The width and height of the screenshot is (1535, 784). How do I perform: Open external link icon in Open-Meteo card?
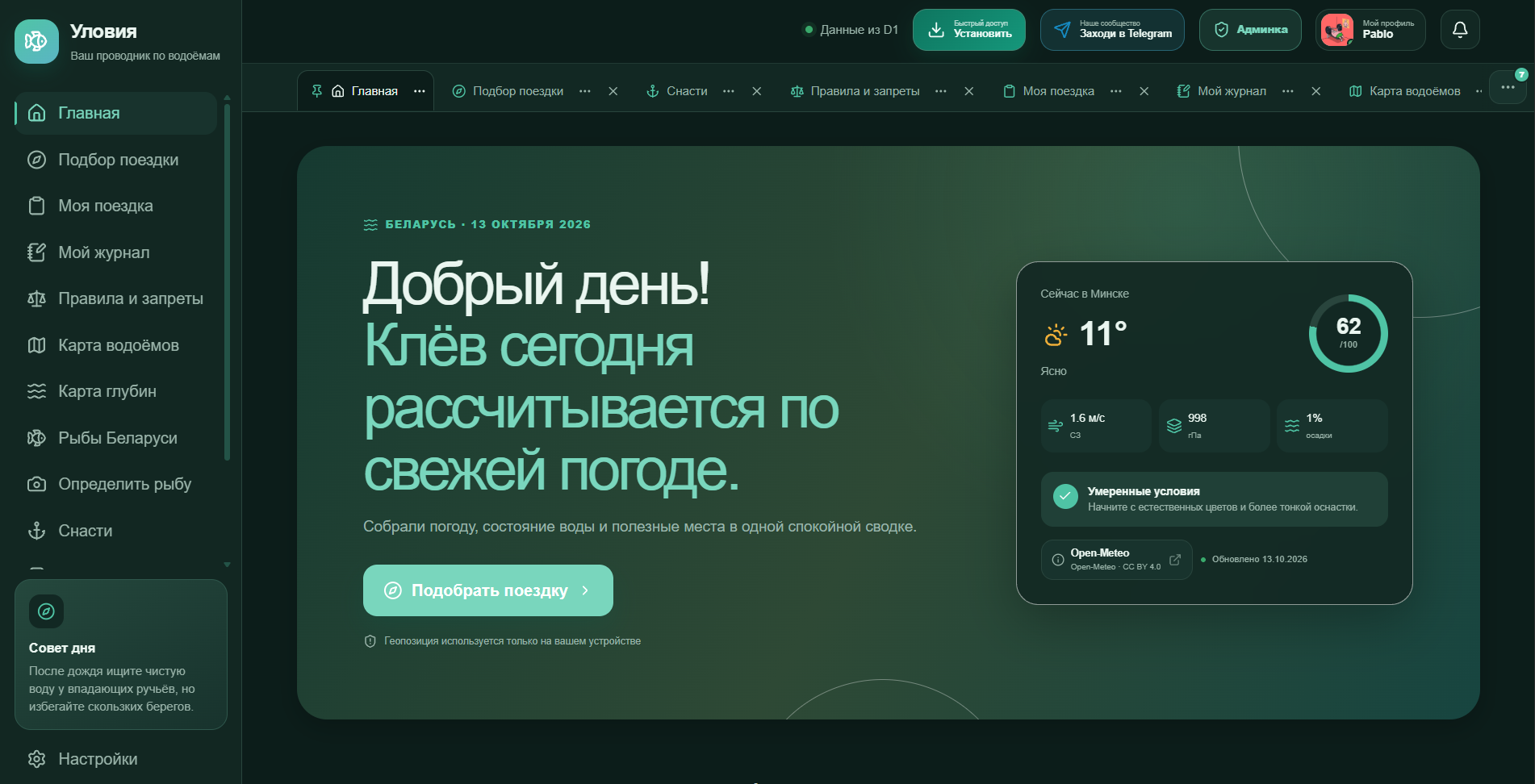coord(1175,560)
